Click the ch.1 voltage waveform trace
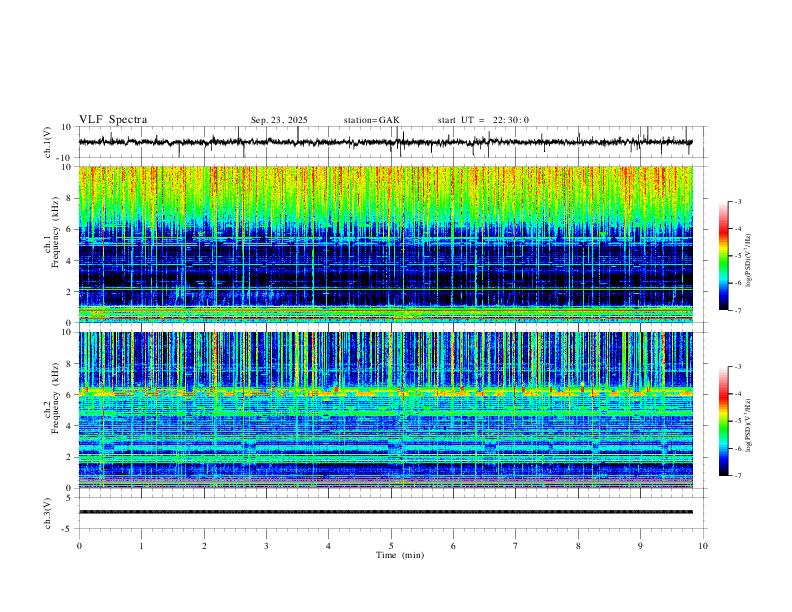792x612 pixels. point(385,142)
